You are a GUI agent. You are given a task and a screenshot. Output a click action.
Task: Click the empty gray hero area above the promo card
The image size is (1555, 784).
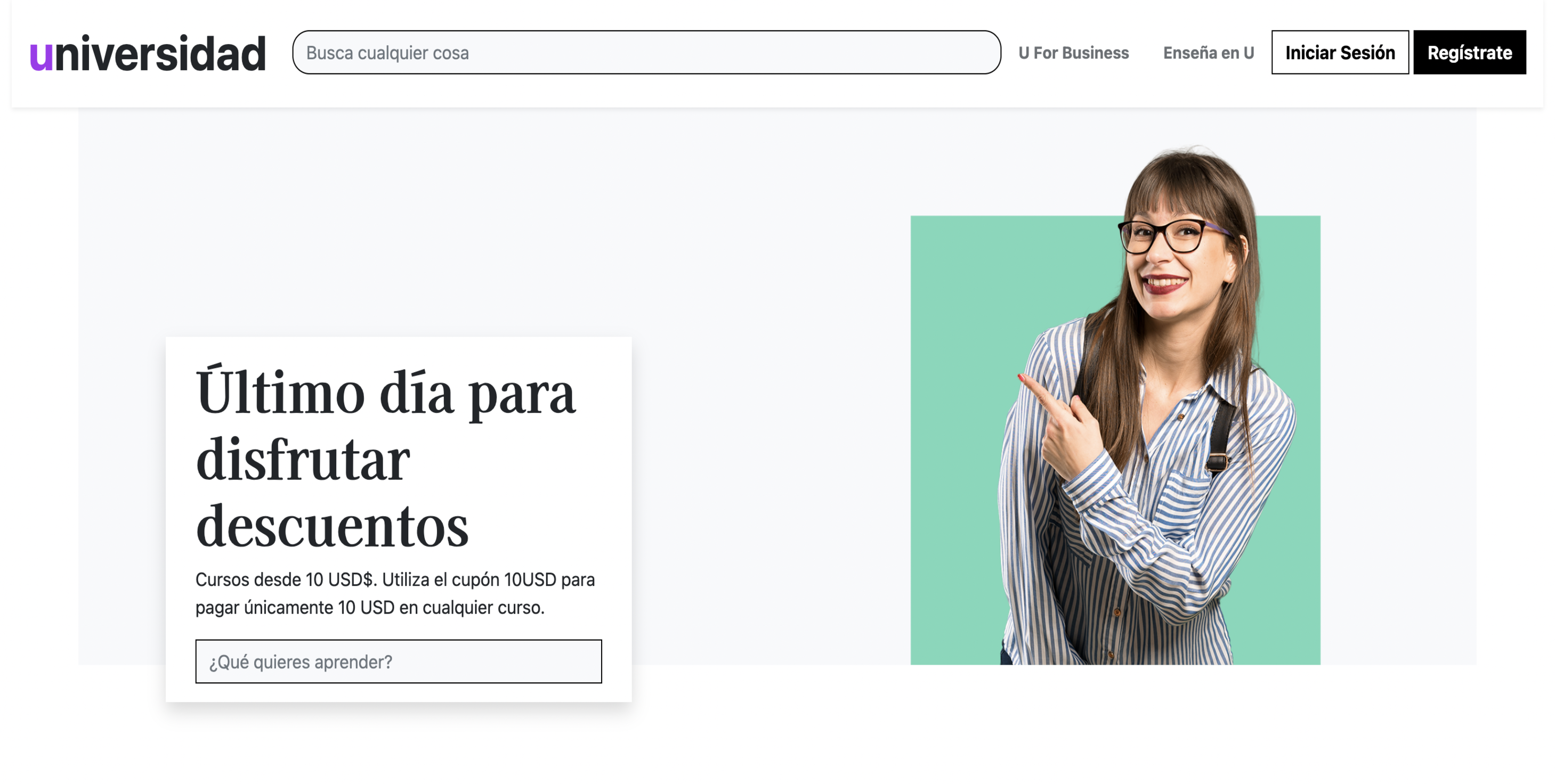pos(423,223)
